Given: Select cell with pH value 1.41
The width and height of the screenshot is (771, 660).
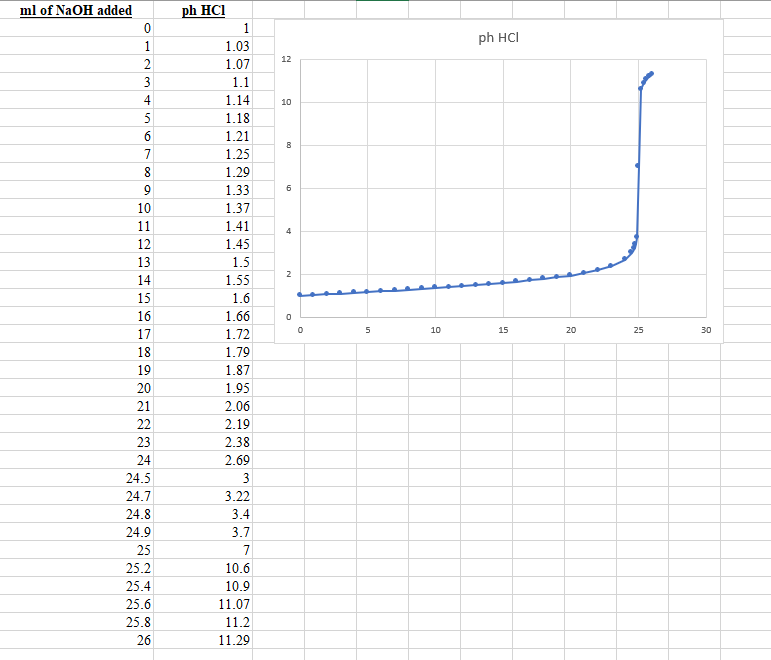Looking at the screenshot, I should click(203, 226).
